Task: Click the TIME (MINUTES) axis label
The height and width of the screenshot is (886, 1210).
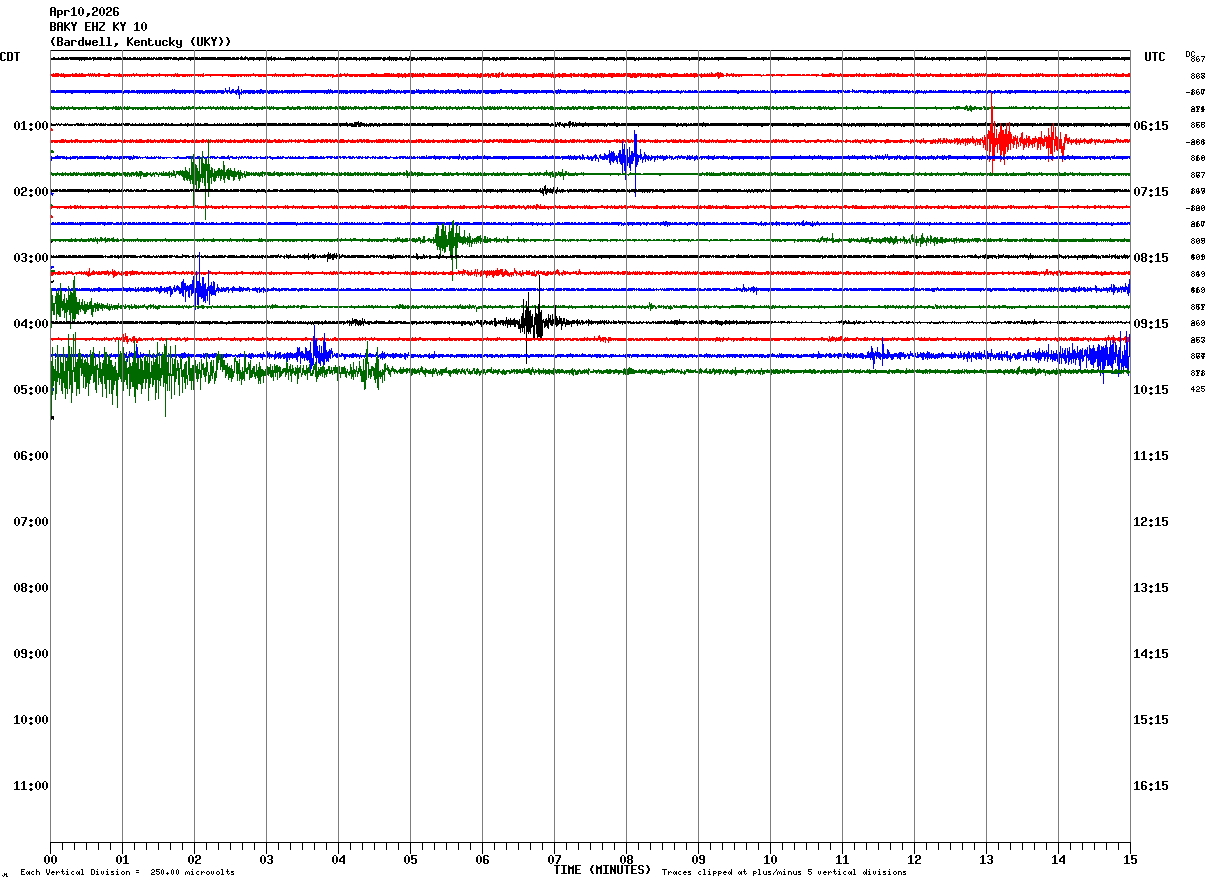Action: pyautogui.click(x=602, y=870)
